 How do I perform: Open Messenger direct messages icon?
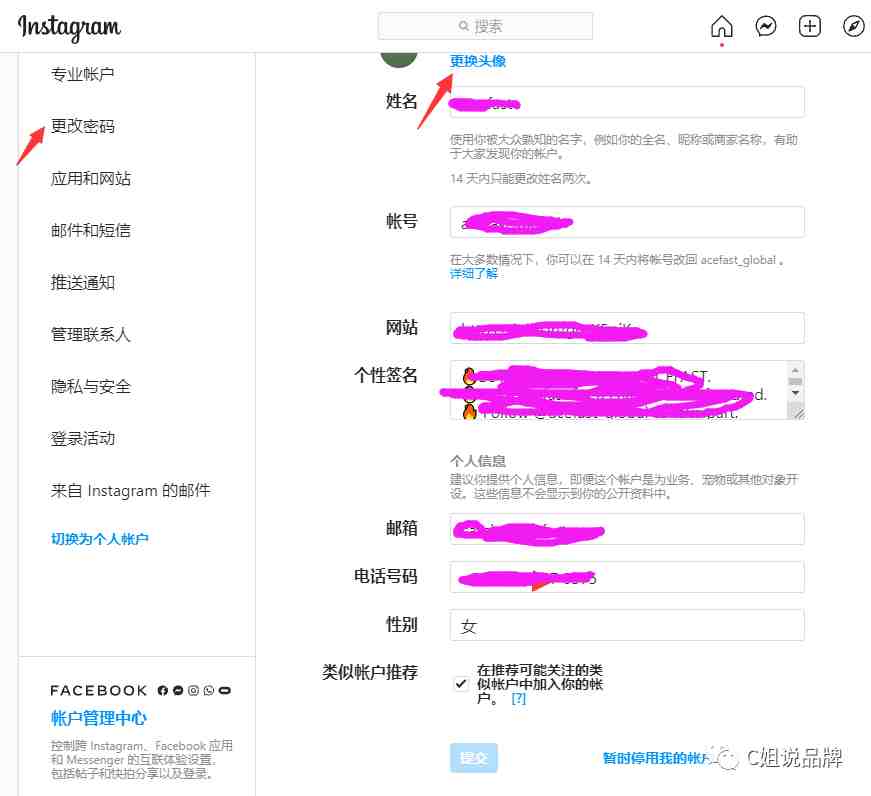coord(765,26)
